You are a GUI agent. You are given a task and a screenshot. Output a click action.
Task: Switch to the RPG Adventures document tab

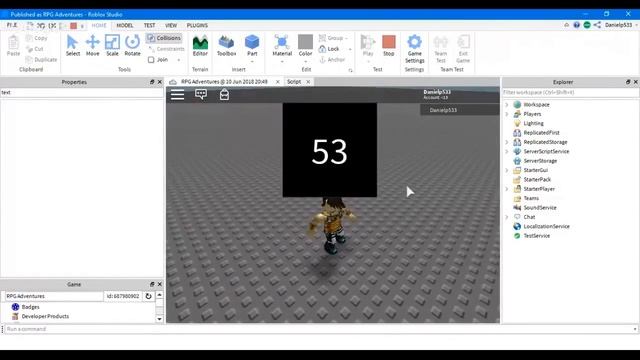[224, 82]
